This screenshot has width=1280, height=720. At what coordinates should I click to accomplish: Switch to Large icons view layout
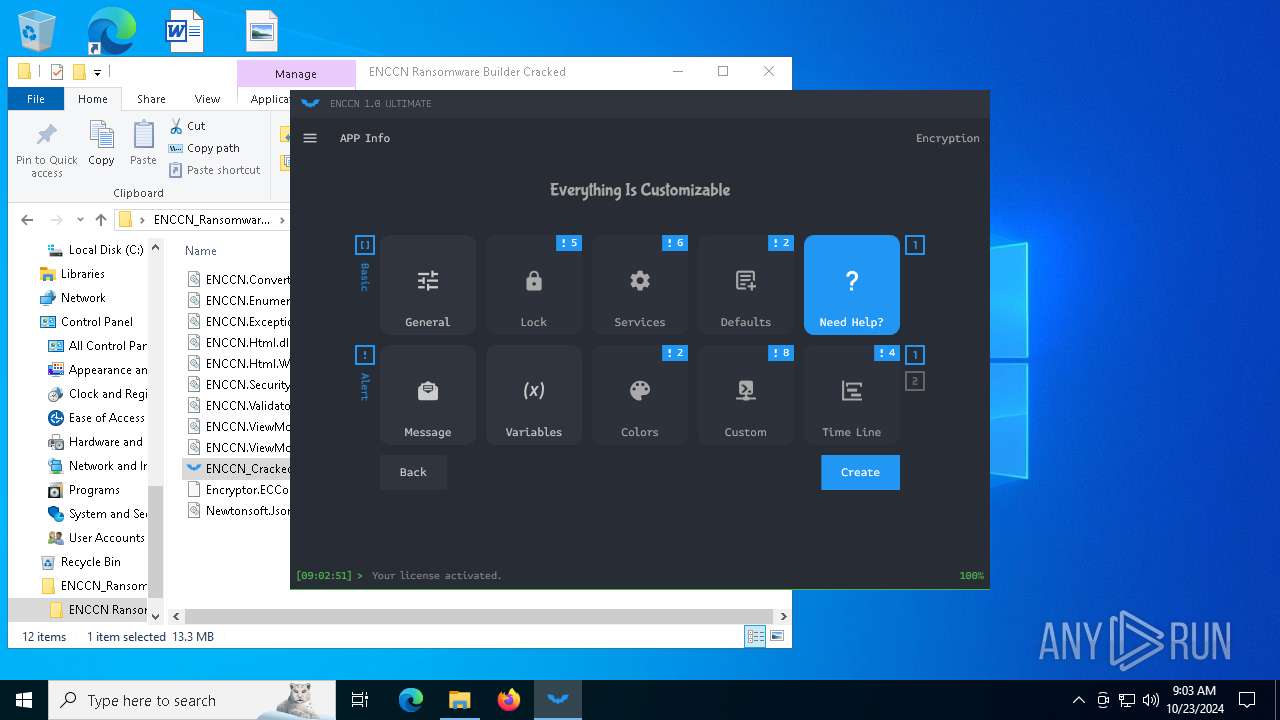tap(776, 637)
